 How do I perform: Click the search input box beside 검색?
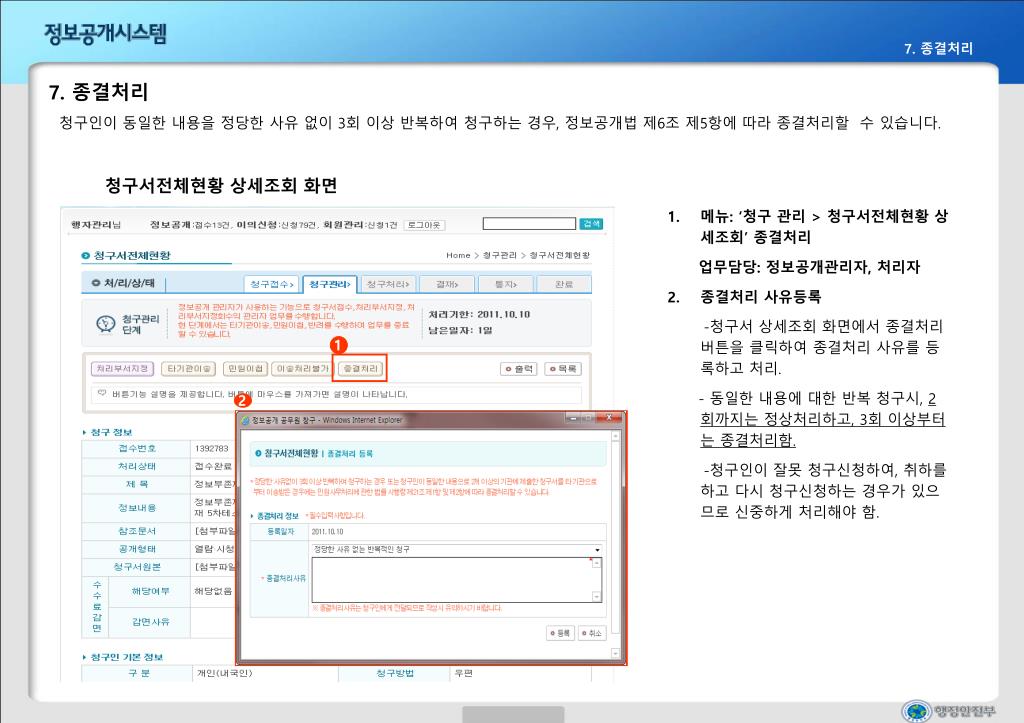click(529, 223)
